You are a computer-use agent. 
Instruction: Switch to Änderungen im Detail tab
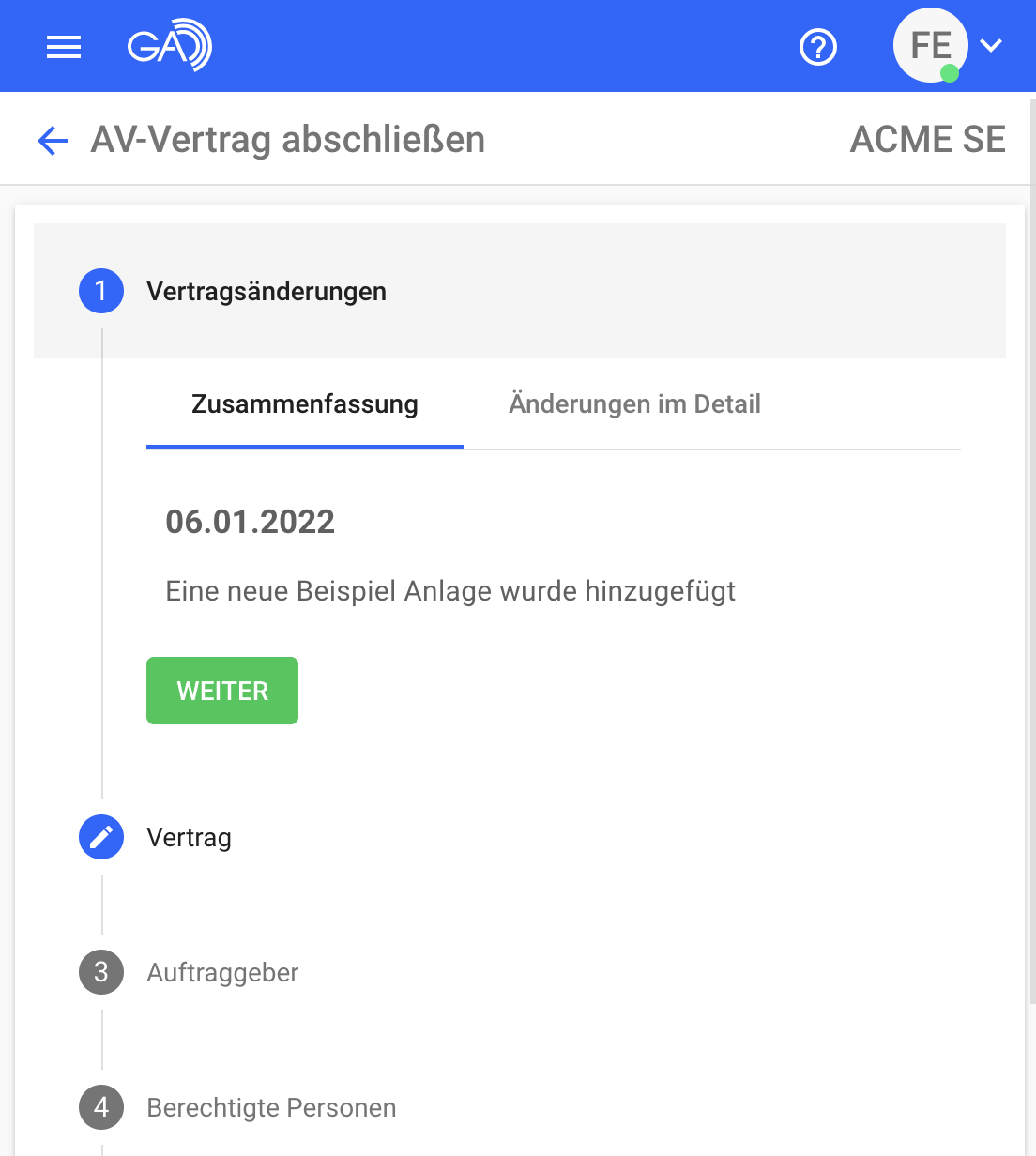click(x=634, y=404)
